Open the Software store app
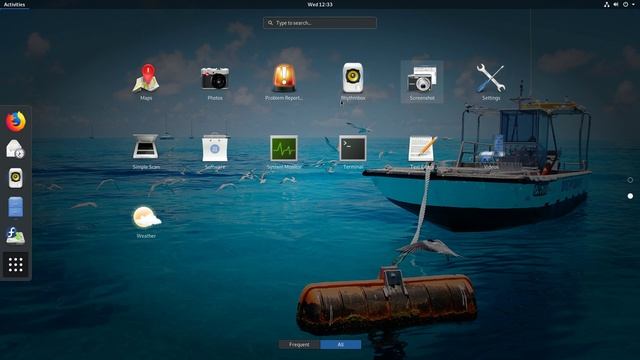This screenshot has height=360, width=640. coord(215,151)
